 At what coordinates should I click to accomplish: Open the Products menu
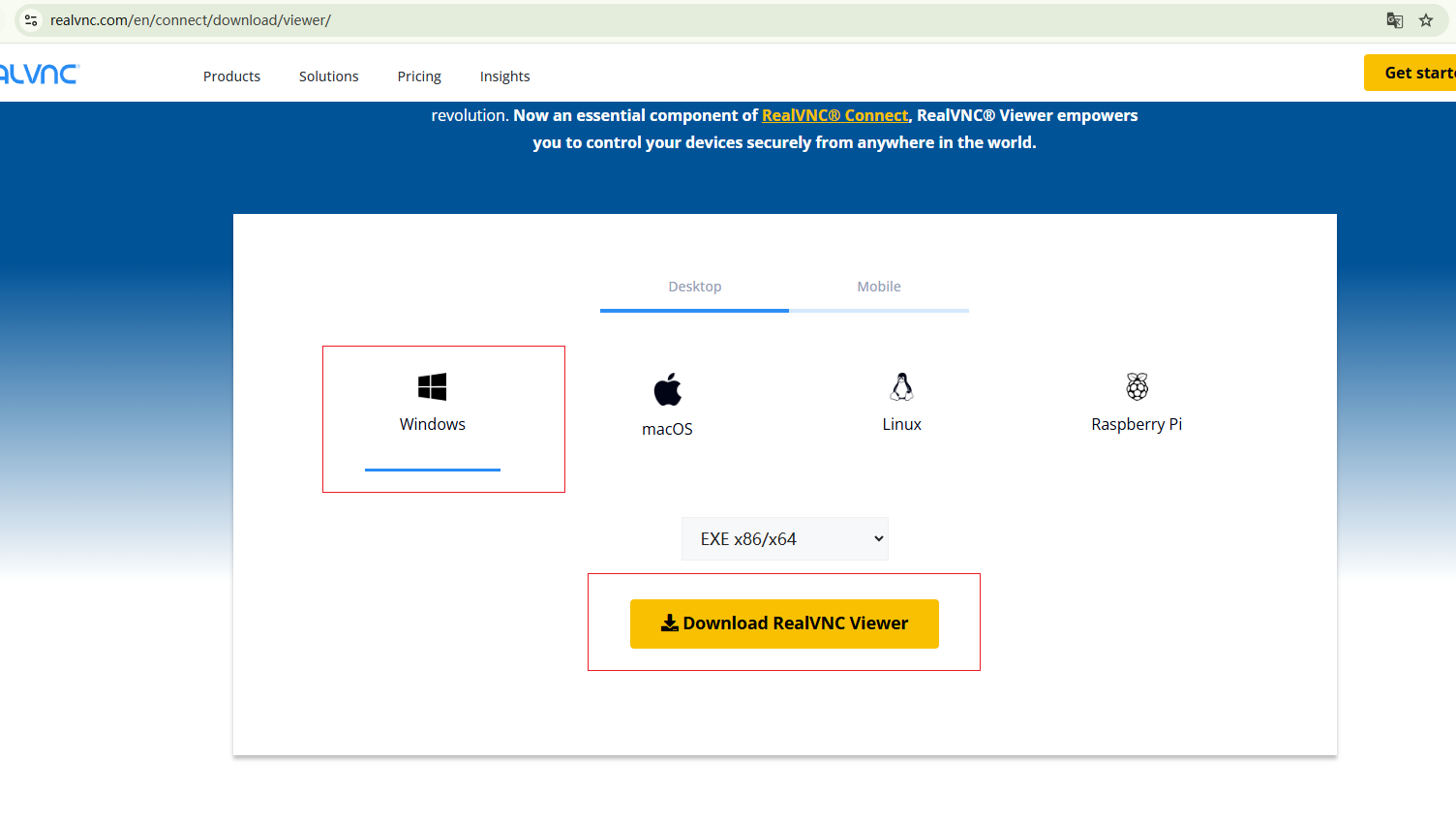(231, 76)
